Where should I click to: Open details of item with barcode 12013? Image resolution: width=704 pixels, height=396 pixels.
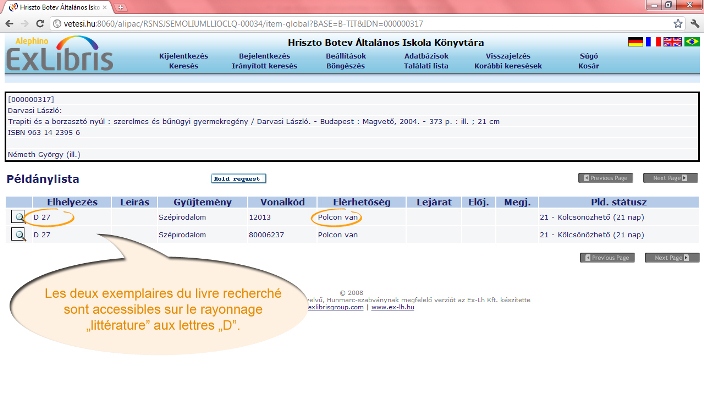[x=18, y=217]
